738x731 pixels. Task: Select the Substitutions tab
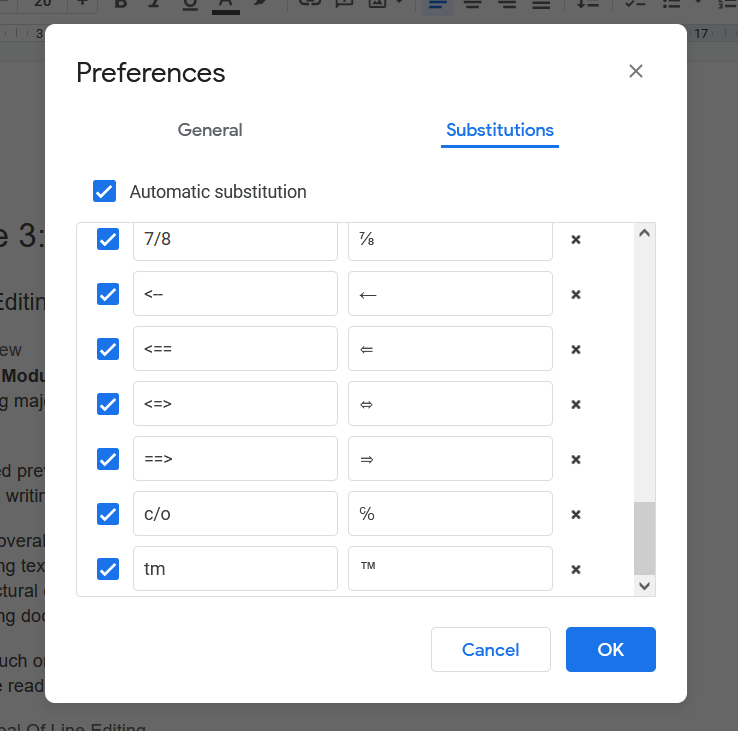[500, 130]
